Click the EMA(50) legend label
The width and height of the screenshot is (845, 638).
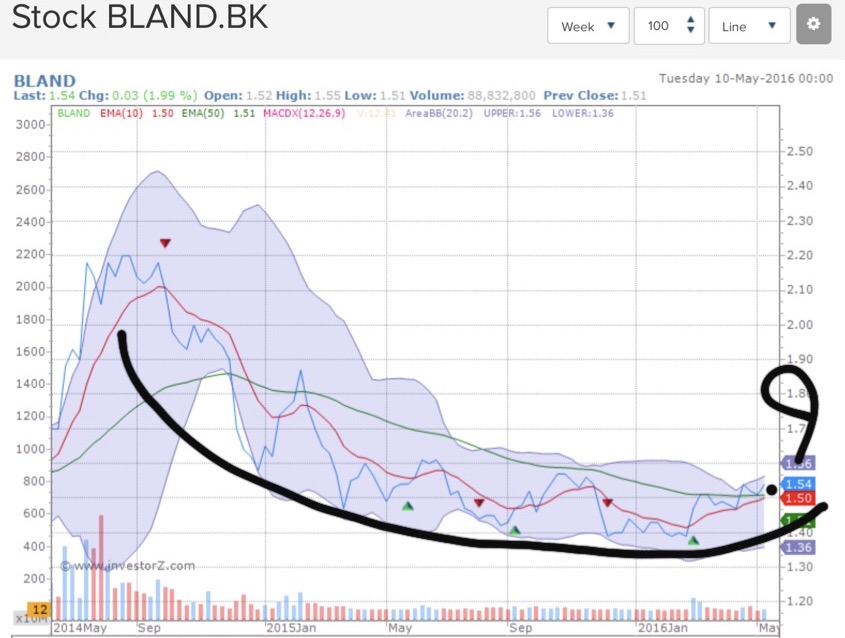pyautogui.click(x=203, y=113)
